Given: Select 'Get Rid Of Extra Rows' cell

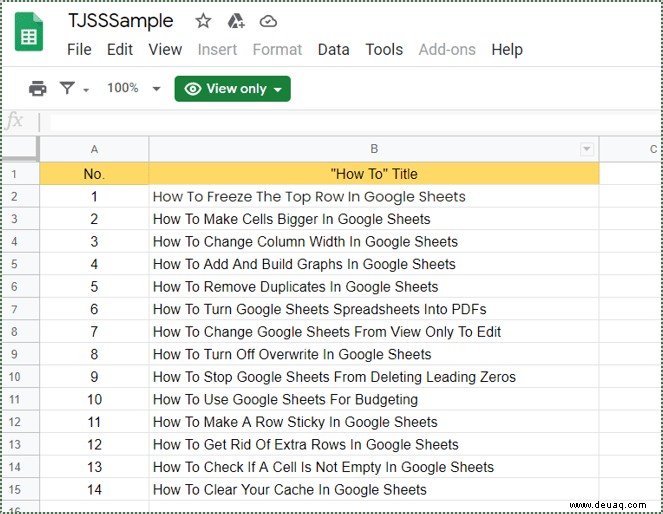Looking at the screenshot, I should (374, 444).
